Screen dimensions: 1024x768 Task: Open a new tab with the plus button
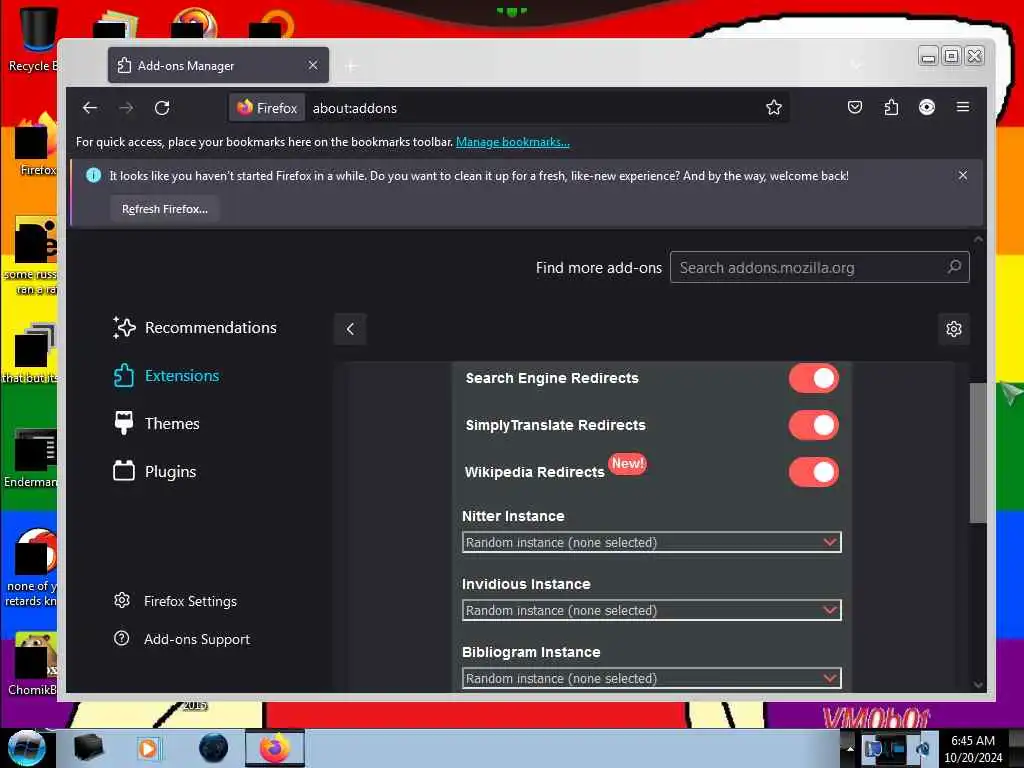click(x=351, y=66)
